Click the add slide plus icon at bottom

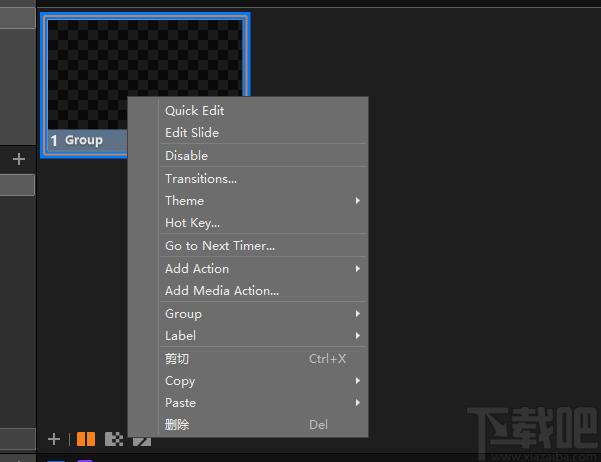click(54, 439)
